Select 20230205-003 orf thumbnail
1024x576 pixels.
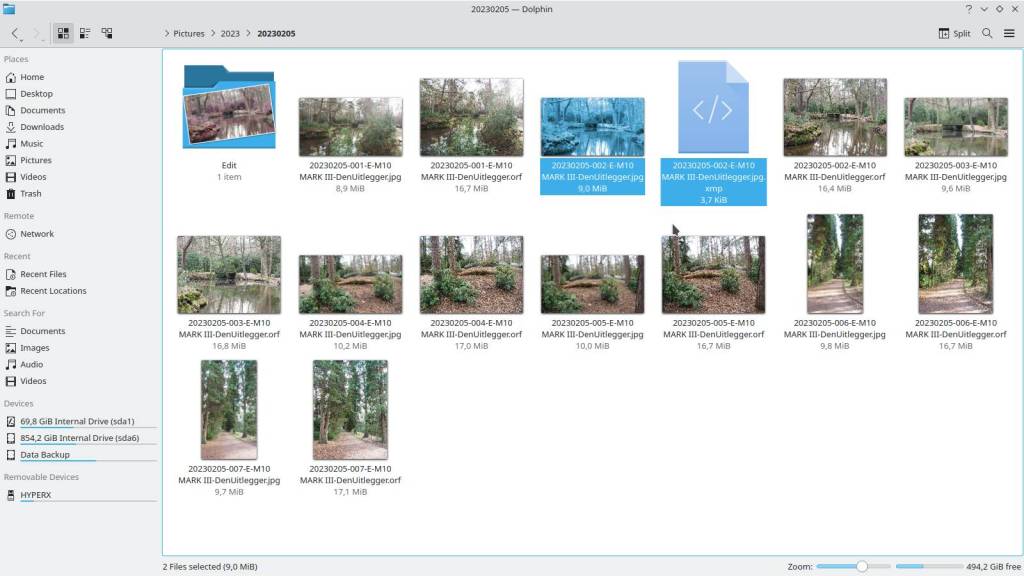pos(229,274)
